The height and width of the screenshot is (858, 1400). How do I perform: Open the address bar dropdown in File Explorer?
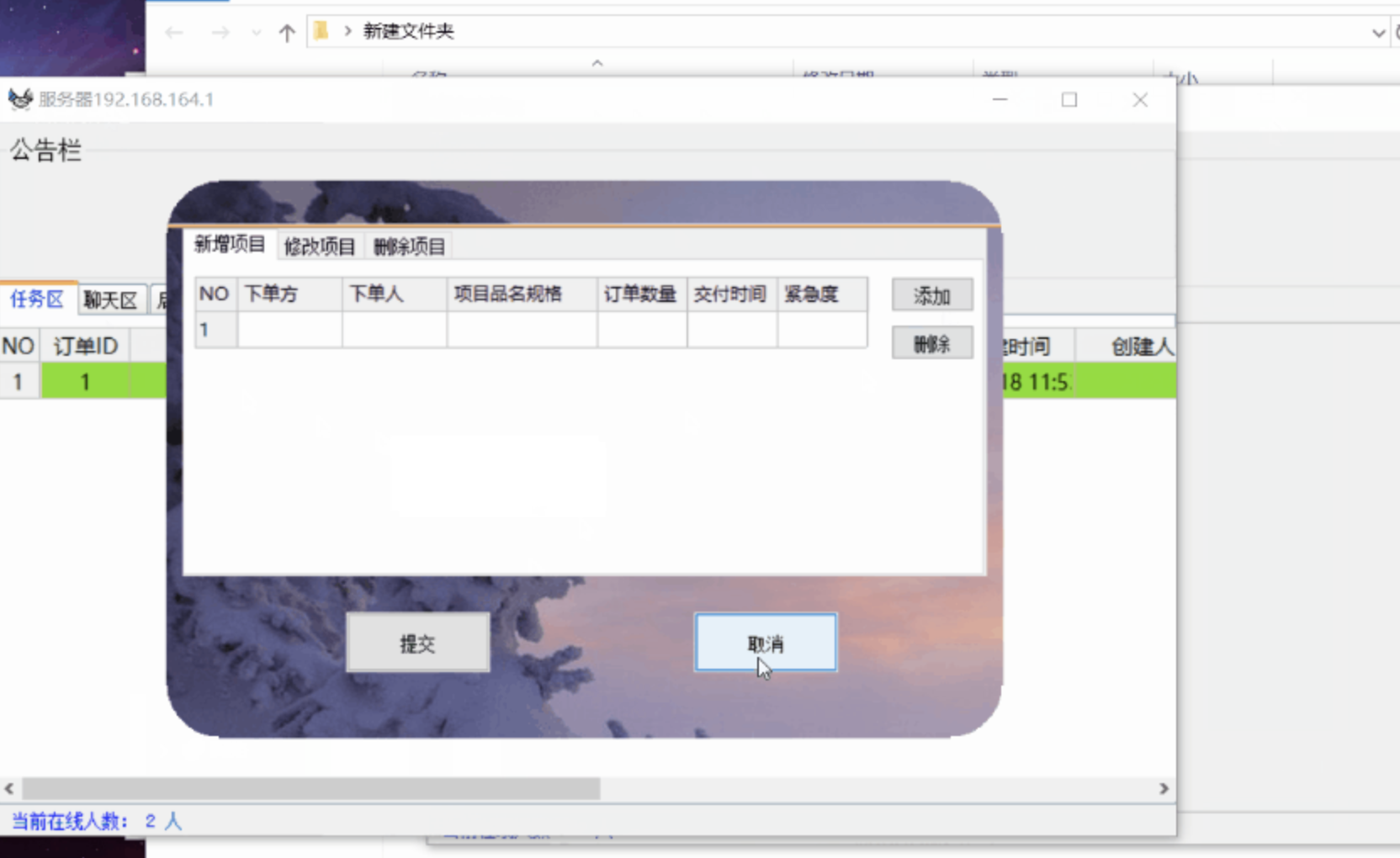pos(1377,34)
